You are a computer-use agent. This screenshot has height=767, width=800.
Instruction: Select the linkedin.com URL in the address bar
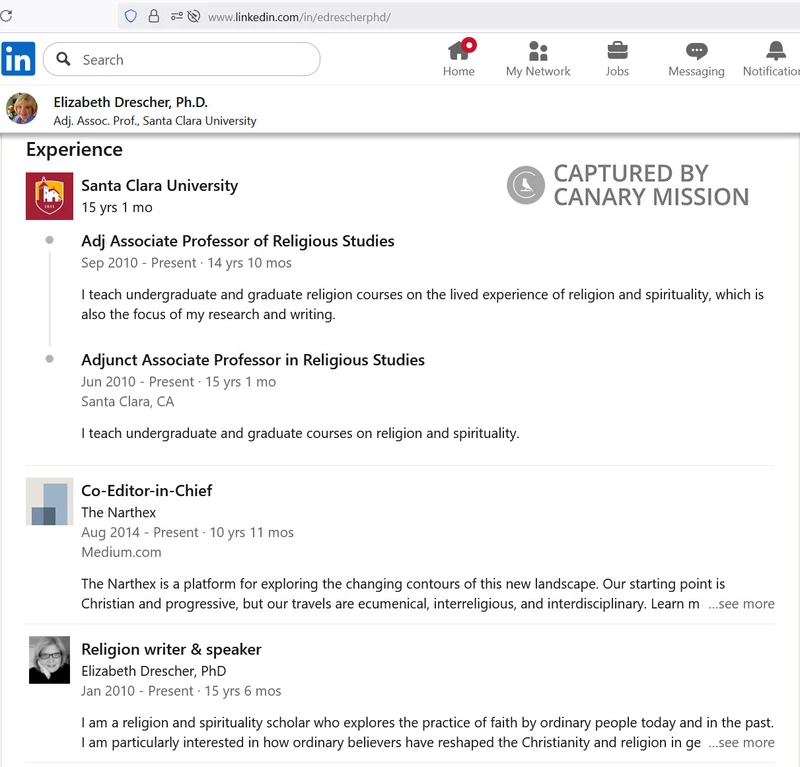click(x=299, y=17)
